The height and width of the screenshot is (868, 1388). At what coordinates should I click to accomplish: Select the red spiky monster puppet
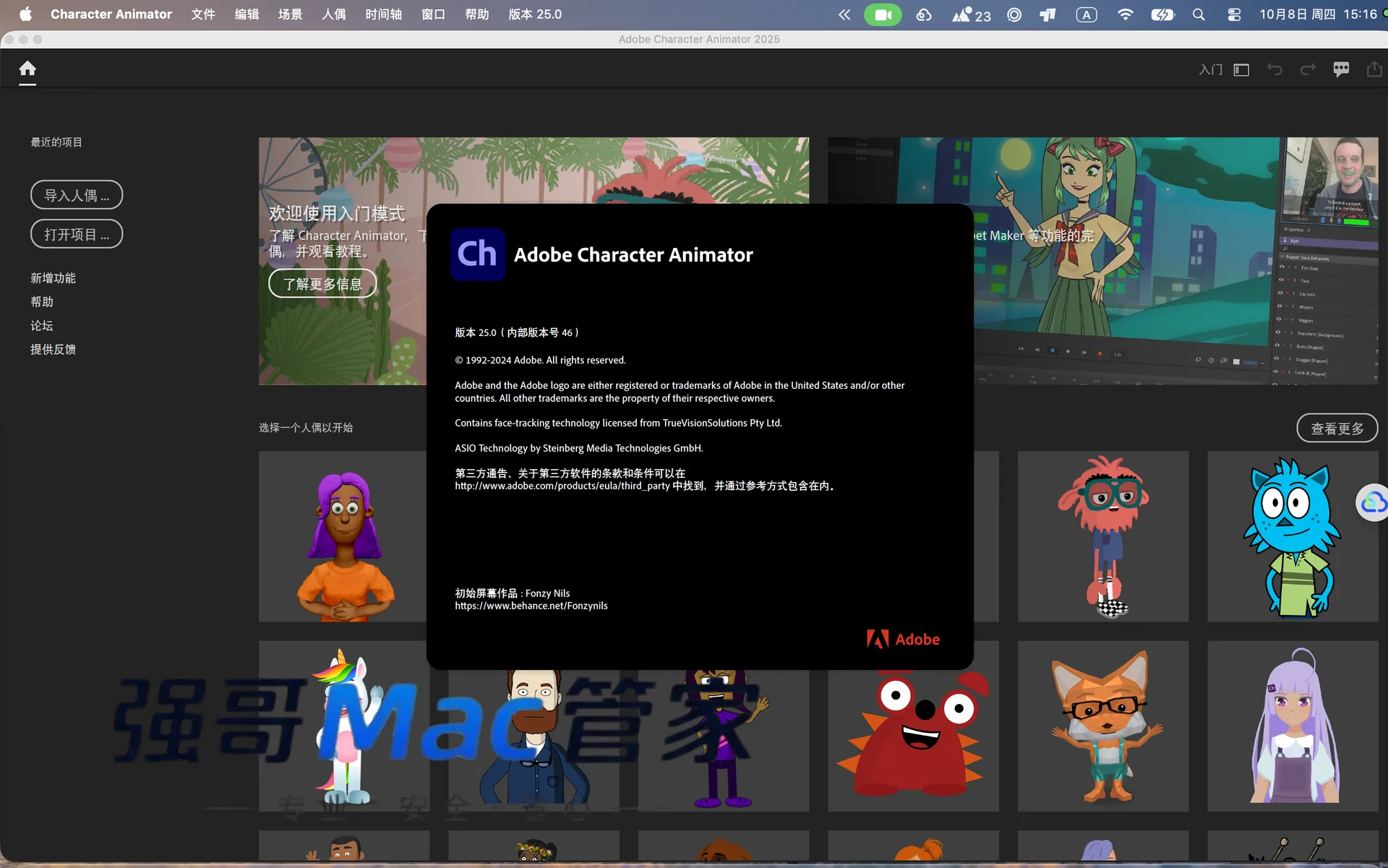click(913, 740)
